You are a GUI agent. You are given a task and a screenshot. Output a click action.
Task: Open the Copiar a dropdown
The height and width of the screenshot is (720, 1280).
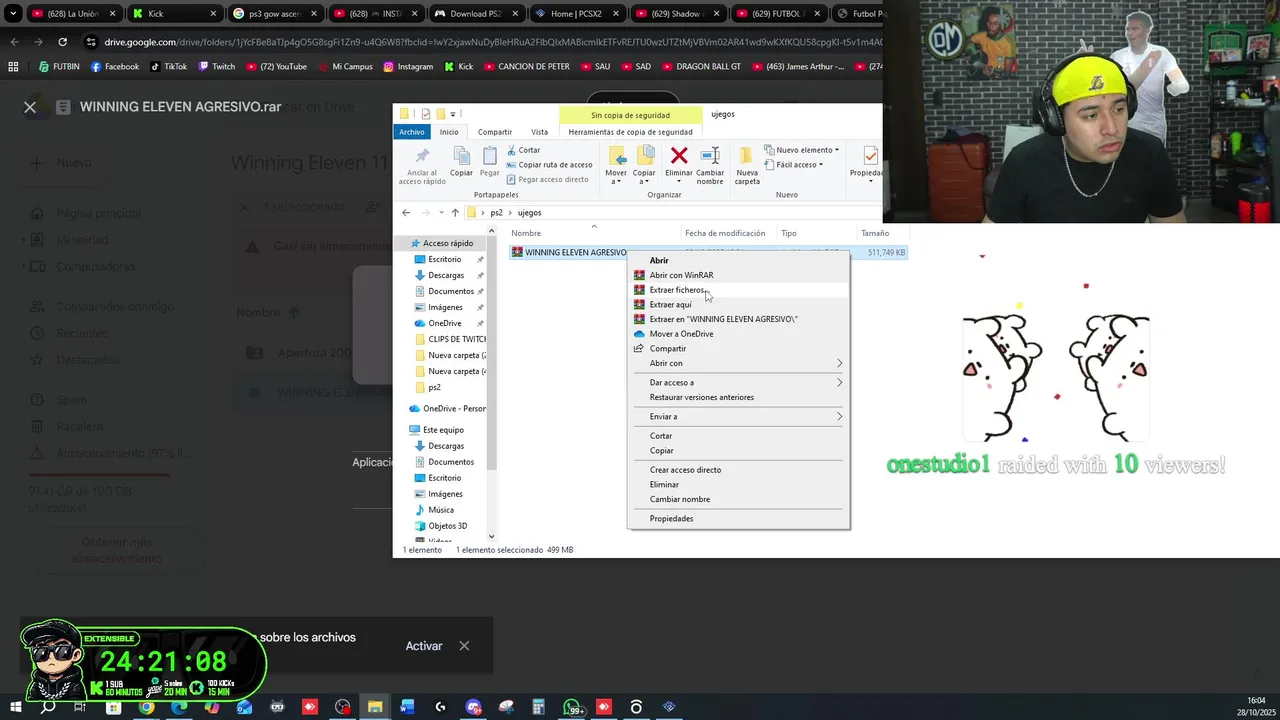coord(645,165)
